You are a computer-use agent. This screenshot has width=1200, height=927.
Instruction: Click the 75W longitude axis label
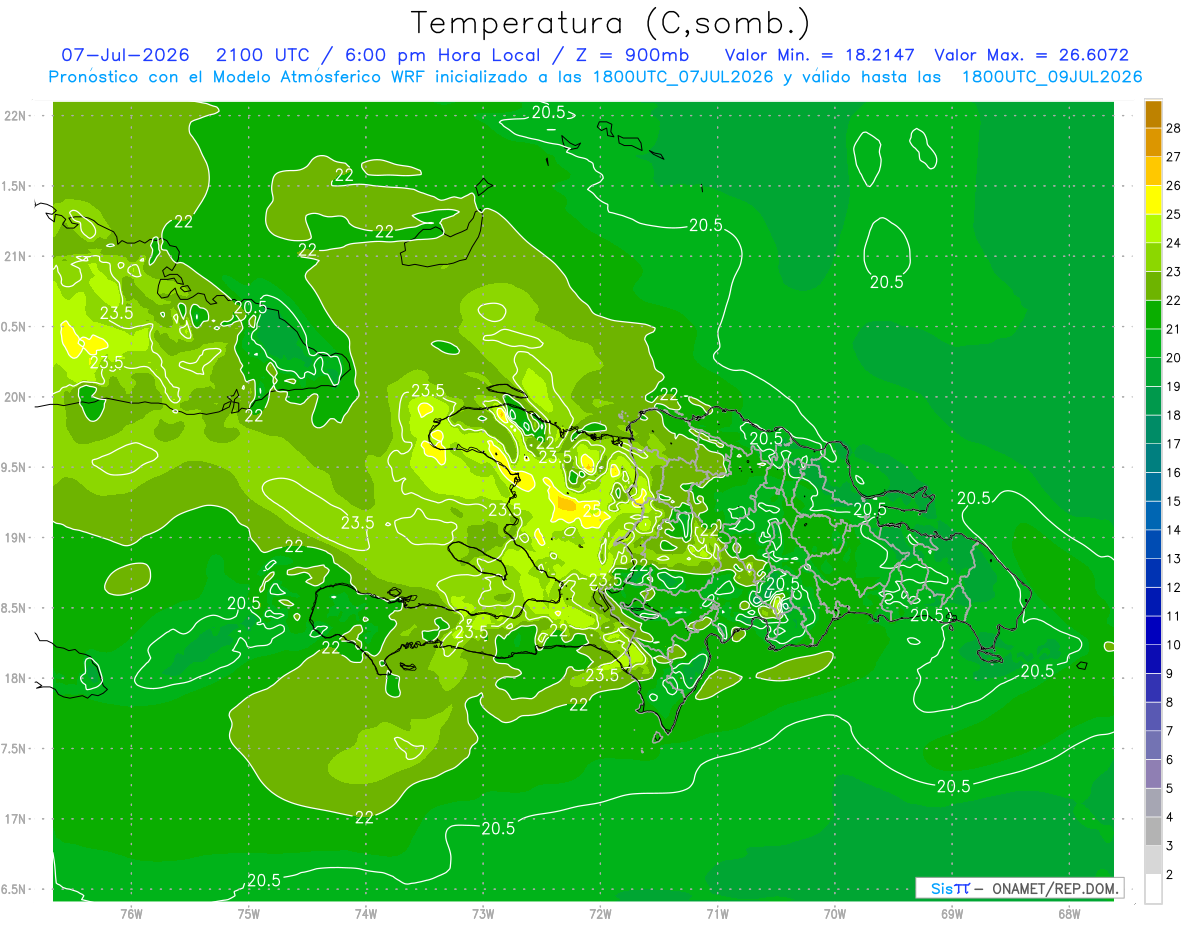pyautogui.click(x=249, y=914)
